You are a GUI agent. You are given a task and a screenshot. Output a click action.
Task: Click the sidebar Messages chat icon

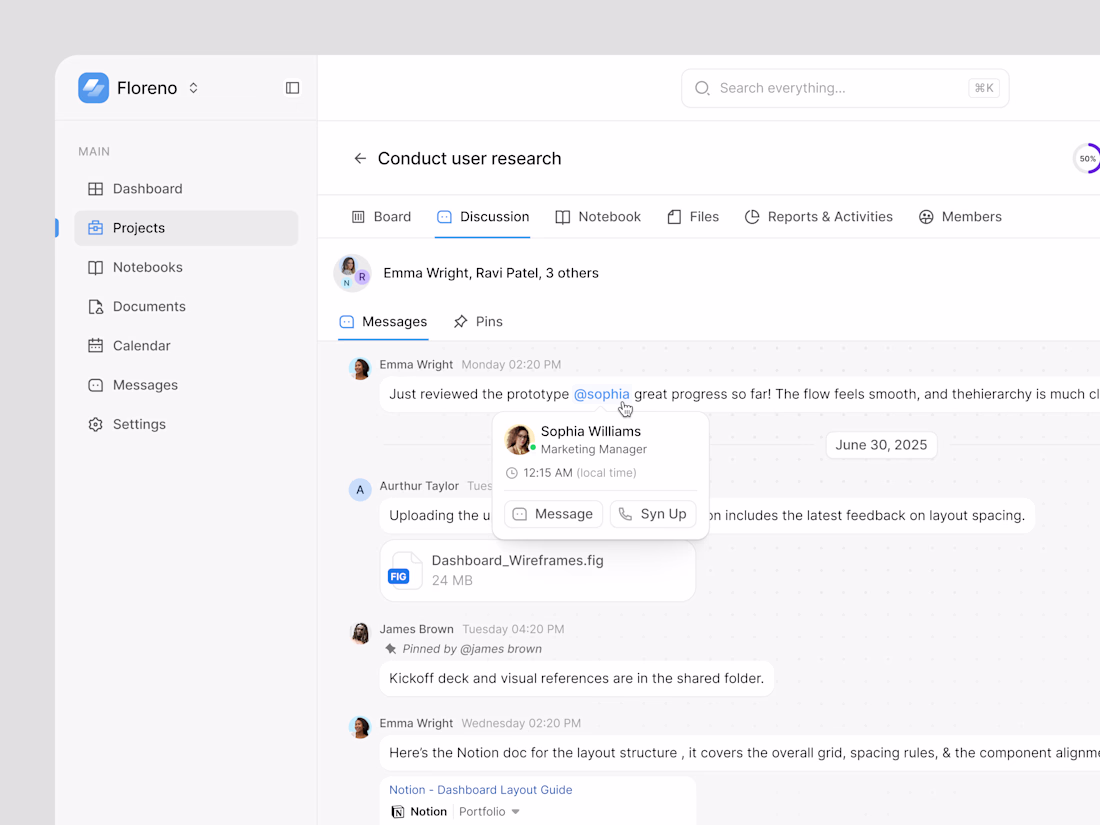pos(95,385)
